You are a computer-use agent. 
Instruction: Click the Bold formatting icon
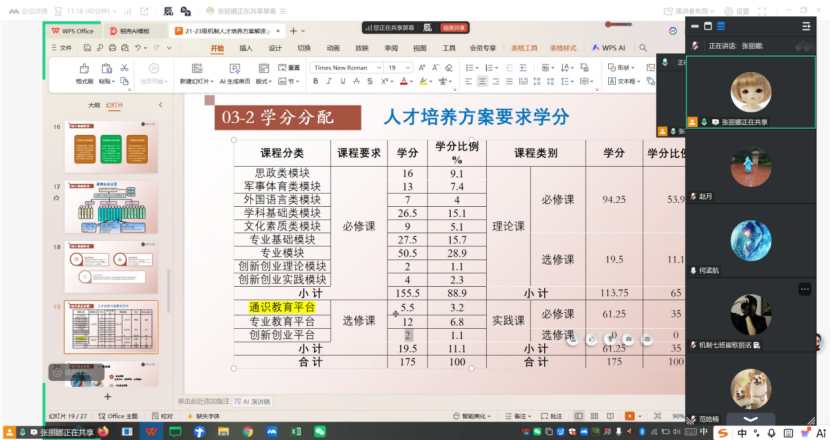[314, 81]
